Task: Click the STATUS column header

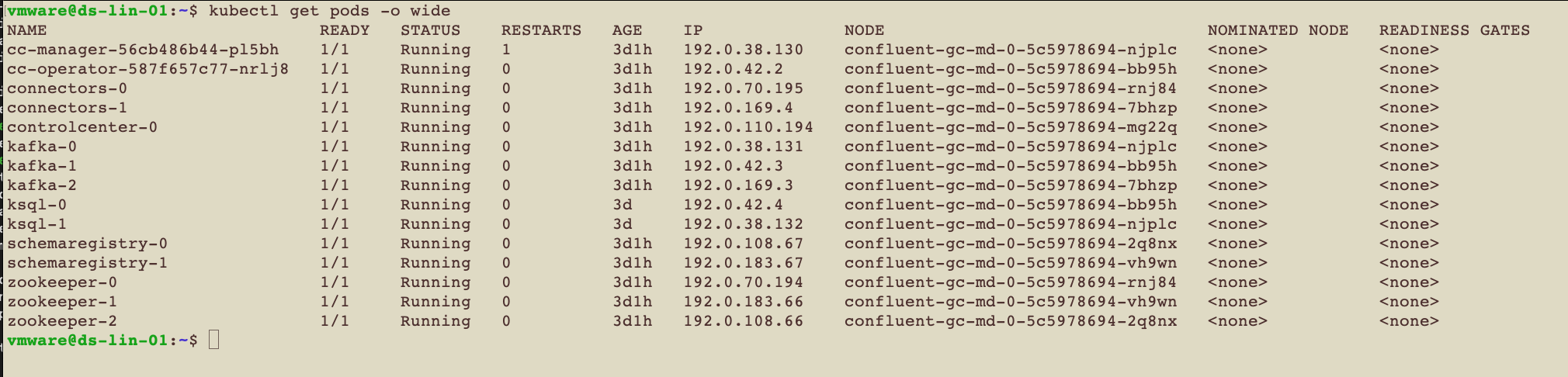Action: 430,30
